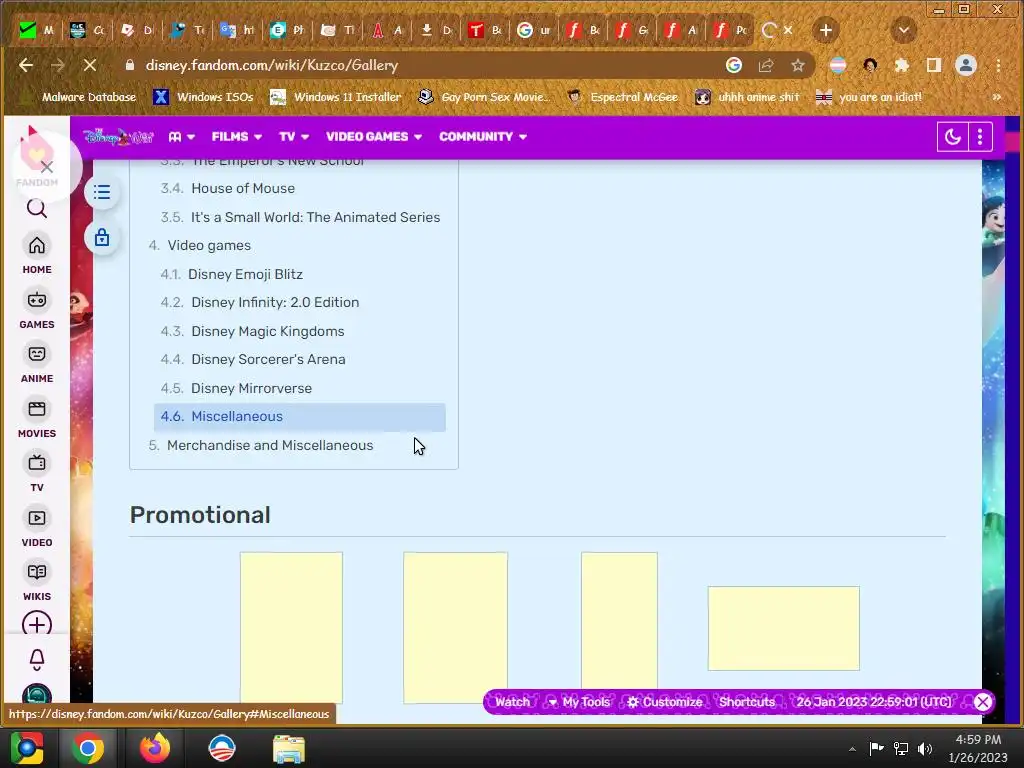This screenshot has height=768, width=1024.
Task: Bookmark this page with star icon
Action: 797,65
